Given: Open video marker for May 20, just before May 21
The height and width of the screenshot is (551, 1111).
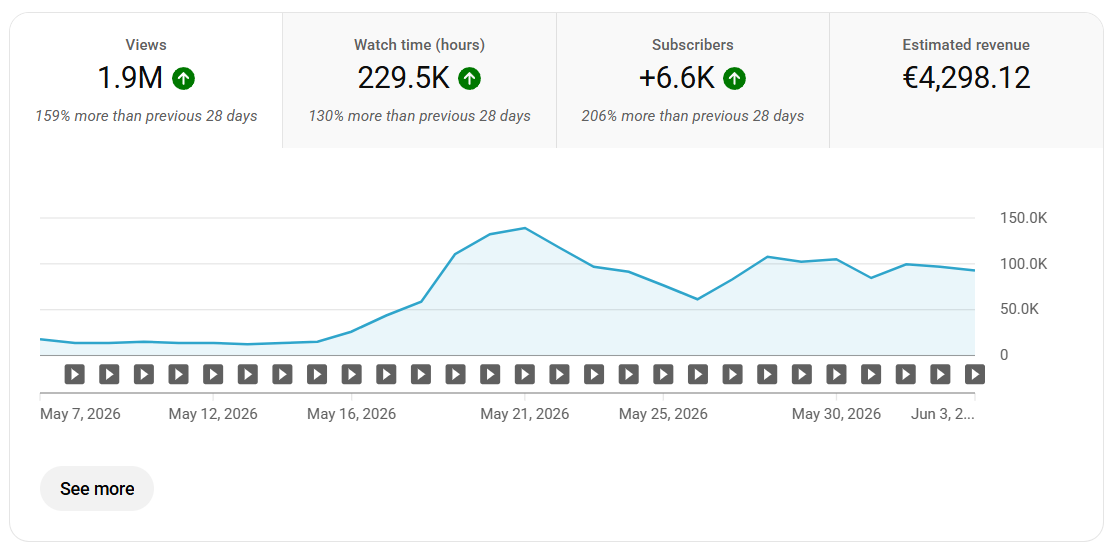Looking at the screenshot, I should click(490, 374).
